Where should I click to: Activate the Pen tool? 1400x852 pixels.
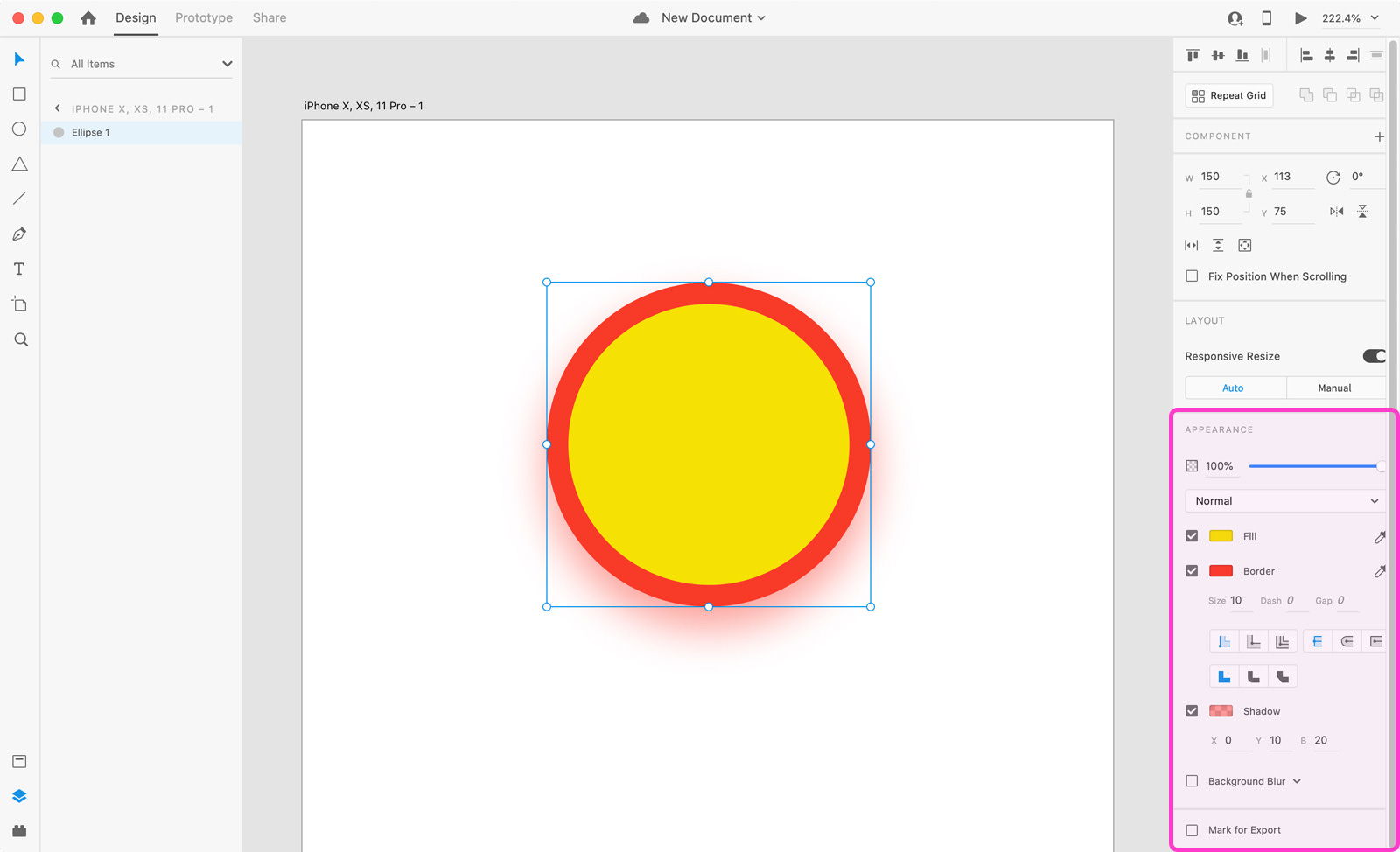tap(19, 234)
